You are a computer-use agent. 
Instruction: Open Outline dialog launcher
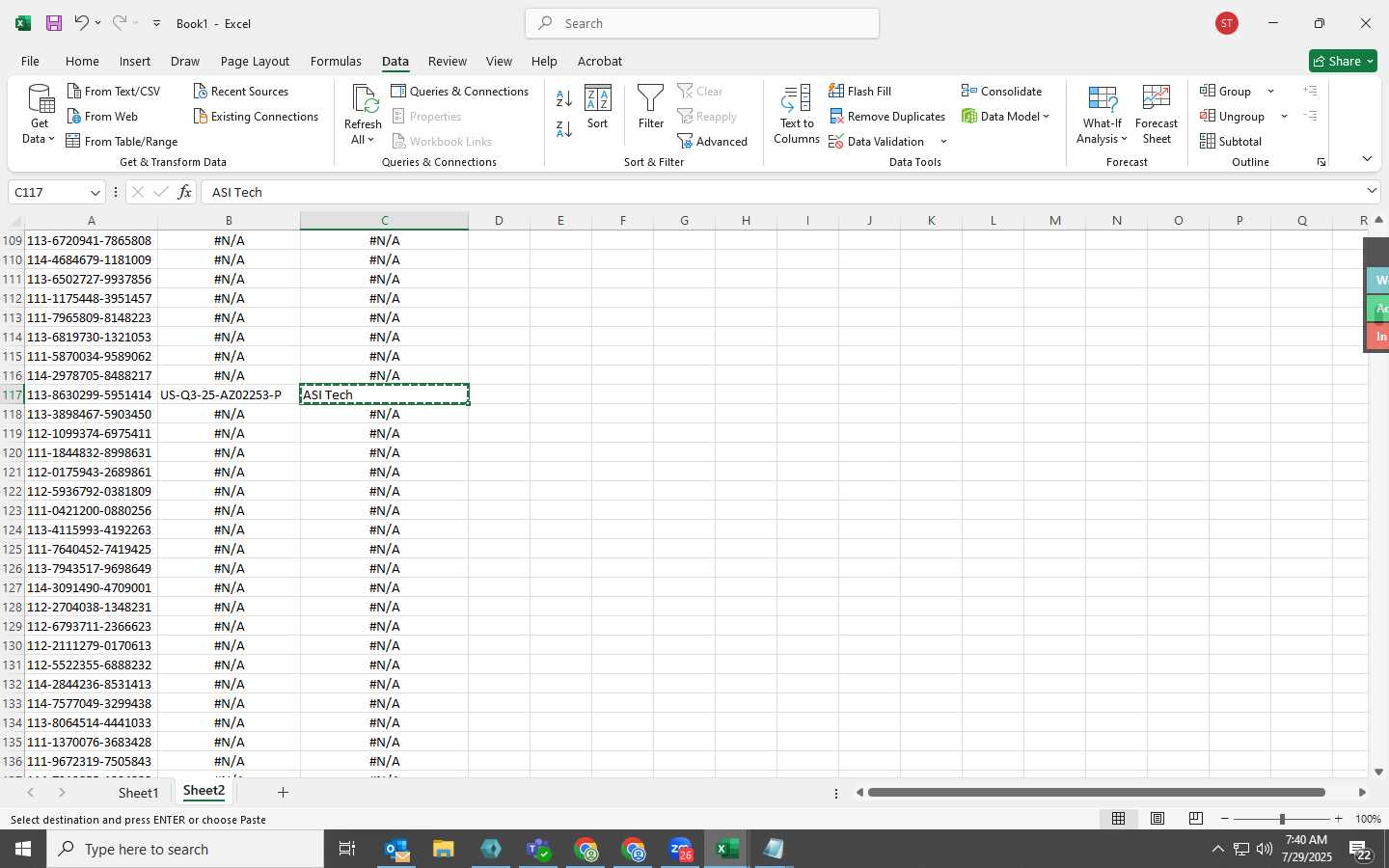coord(1321,162)
